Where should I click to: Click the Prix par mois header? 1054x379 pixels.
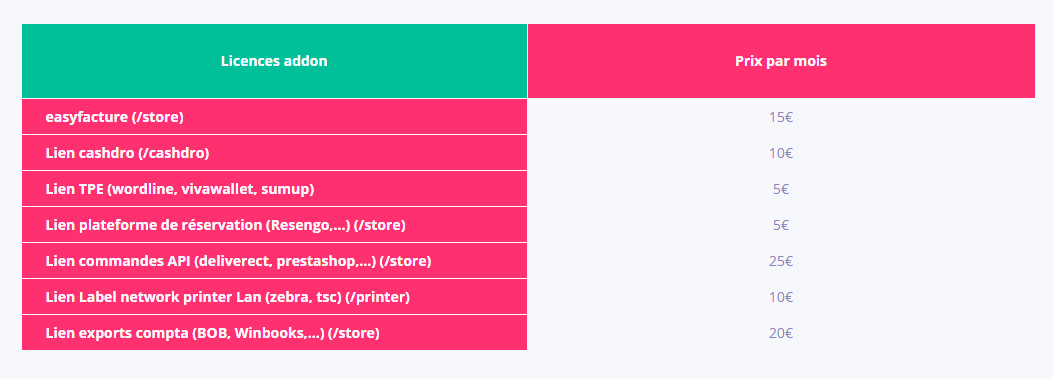click(781, 61)
